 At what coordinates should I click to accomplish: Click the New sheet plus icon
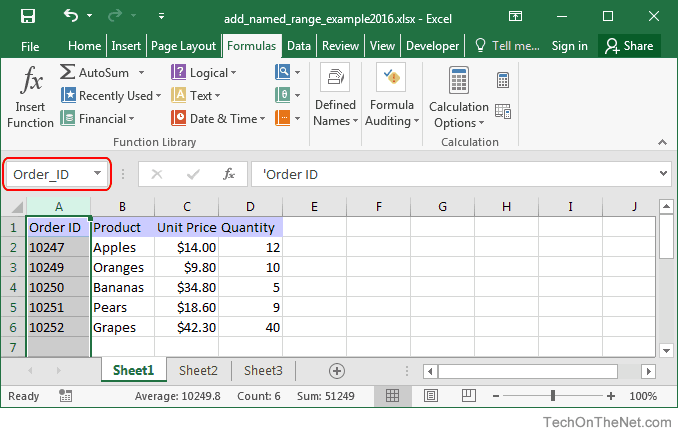[337, 371]
